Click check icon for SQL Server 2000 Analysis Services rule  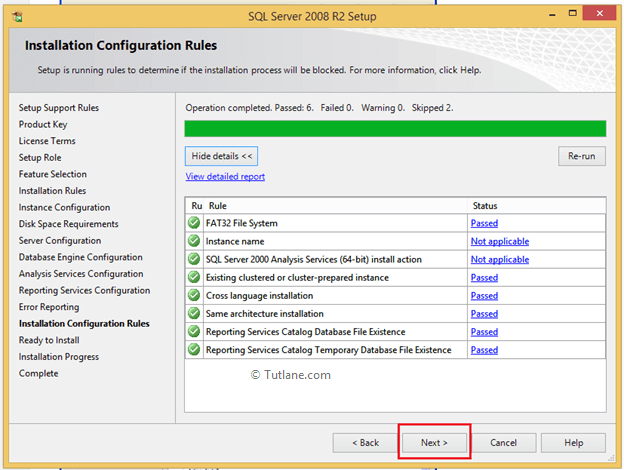click(194, 259)
